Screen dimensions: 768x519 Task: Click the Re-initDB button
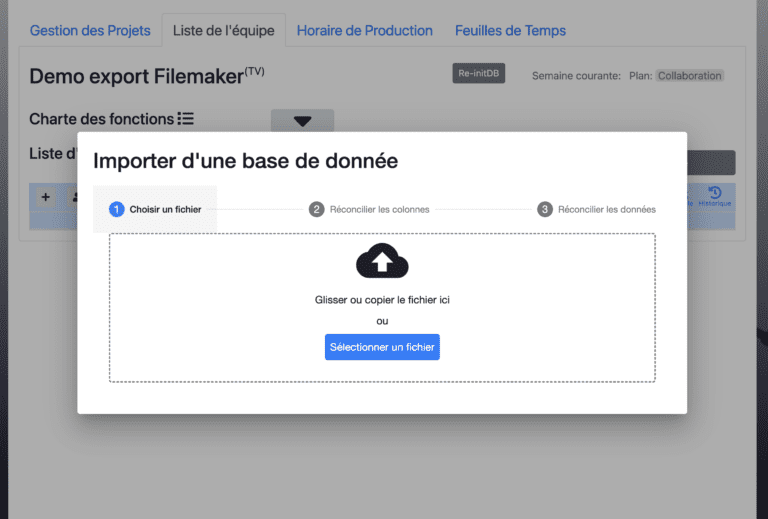point(478,75)
